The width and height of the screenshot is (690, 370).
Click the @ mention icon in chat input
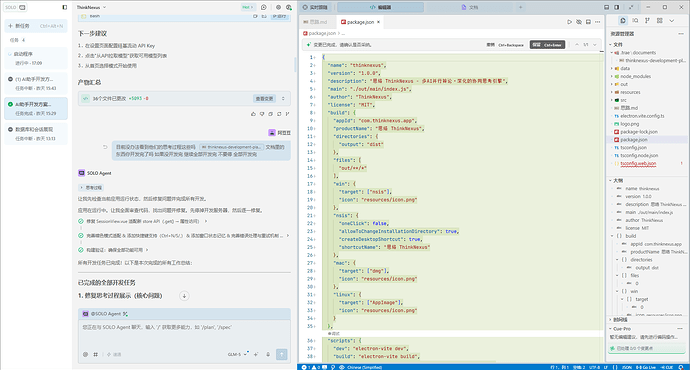tap(85, 354)
